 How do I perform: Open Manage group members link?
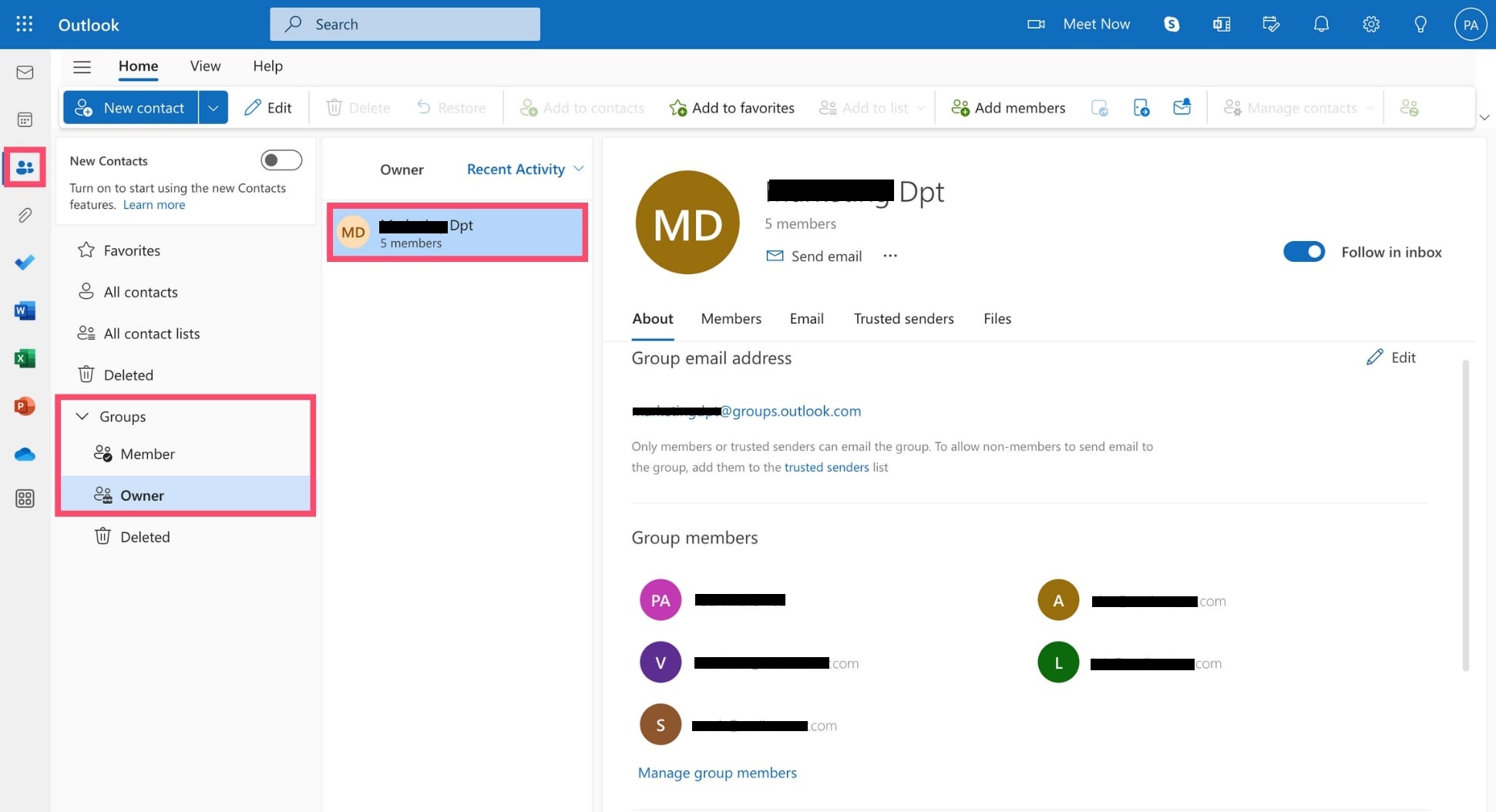click(717, 773)
